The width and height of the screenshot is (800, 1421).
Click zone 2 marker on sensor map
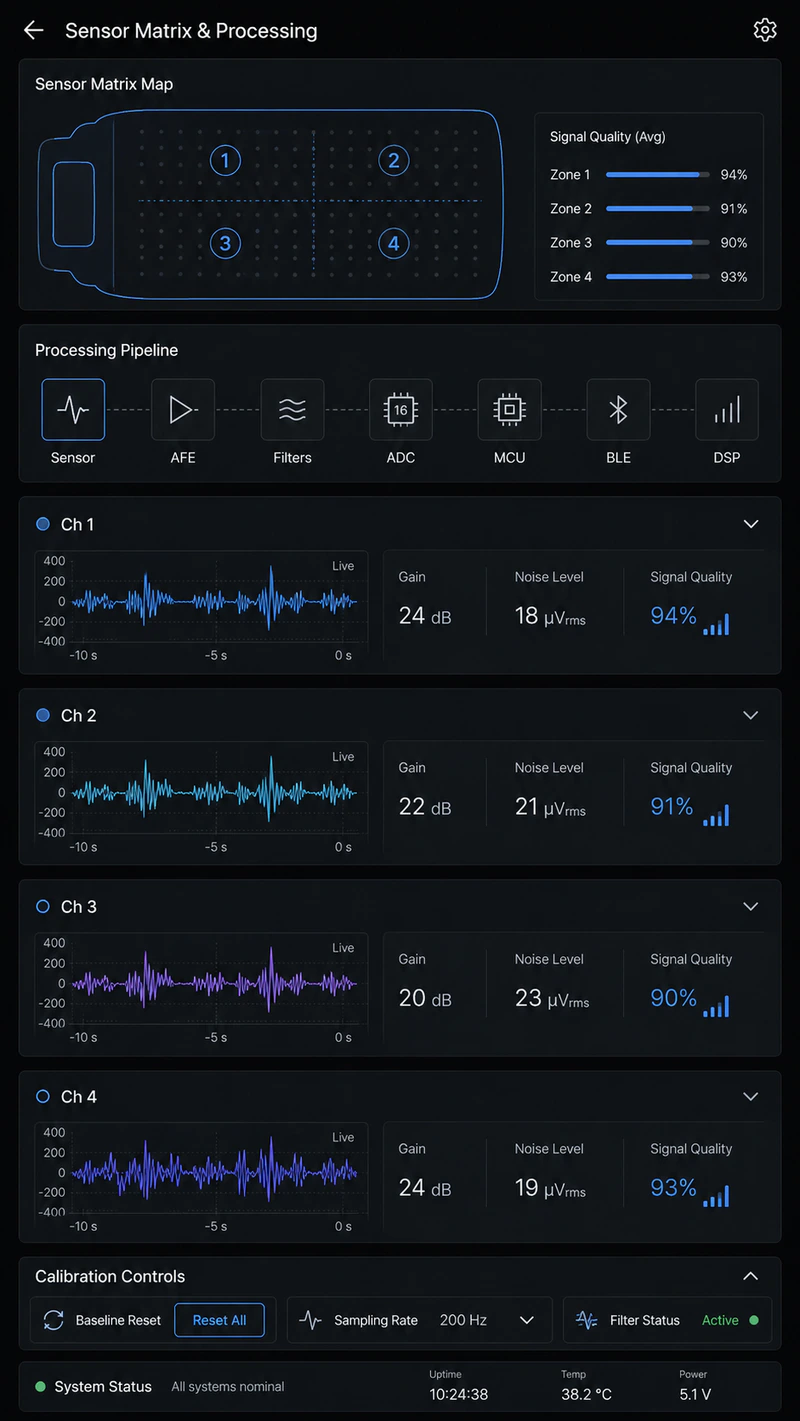tap(394, 160)
